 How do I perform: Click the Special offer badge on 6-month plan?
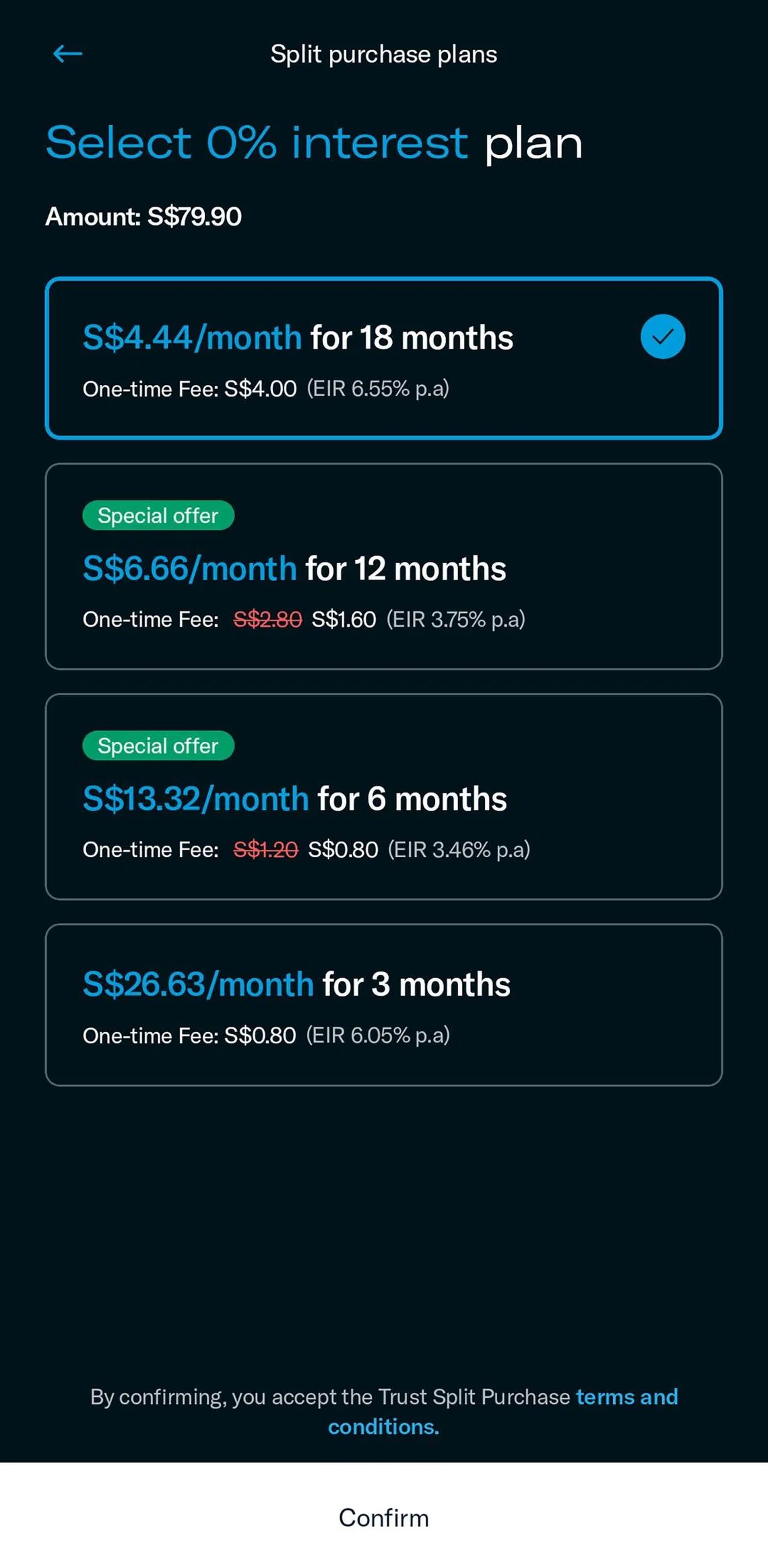[x=158, y=746]
